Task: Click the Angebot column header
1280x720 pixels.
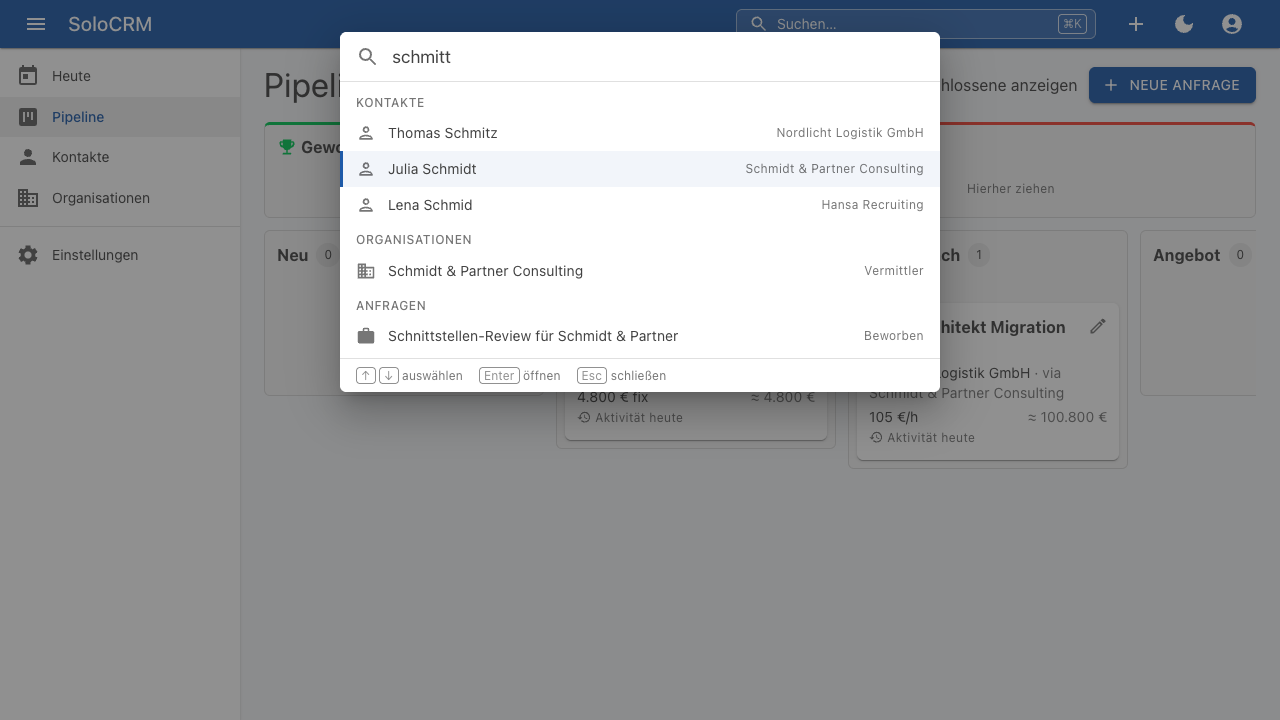Action: click(1186, 255)
